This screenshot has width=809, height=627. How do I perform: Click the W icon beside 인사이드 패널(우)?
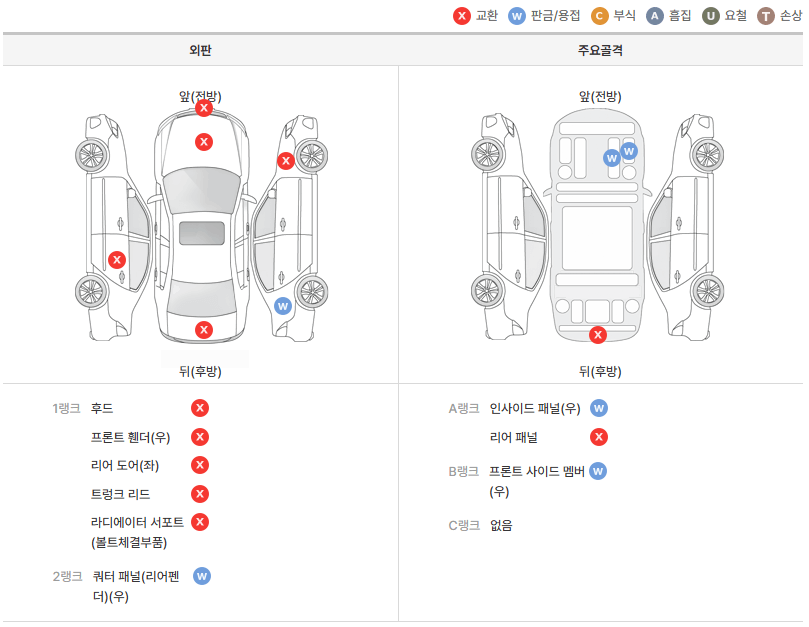coord(598,408)
